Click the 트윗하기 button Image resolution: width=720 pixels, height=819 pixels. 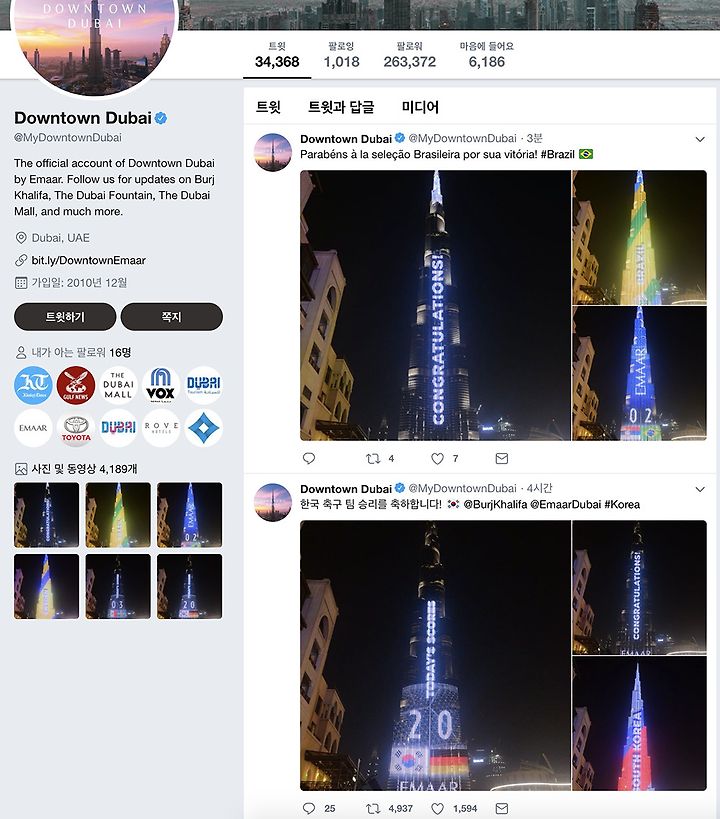[x=65, y=317]
